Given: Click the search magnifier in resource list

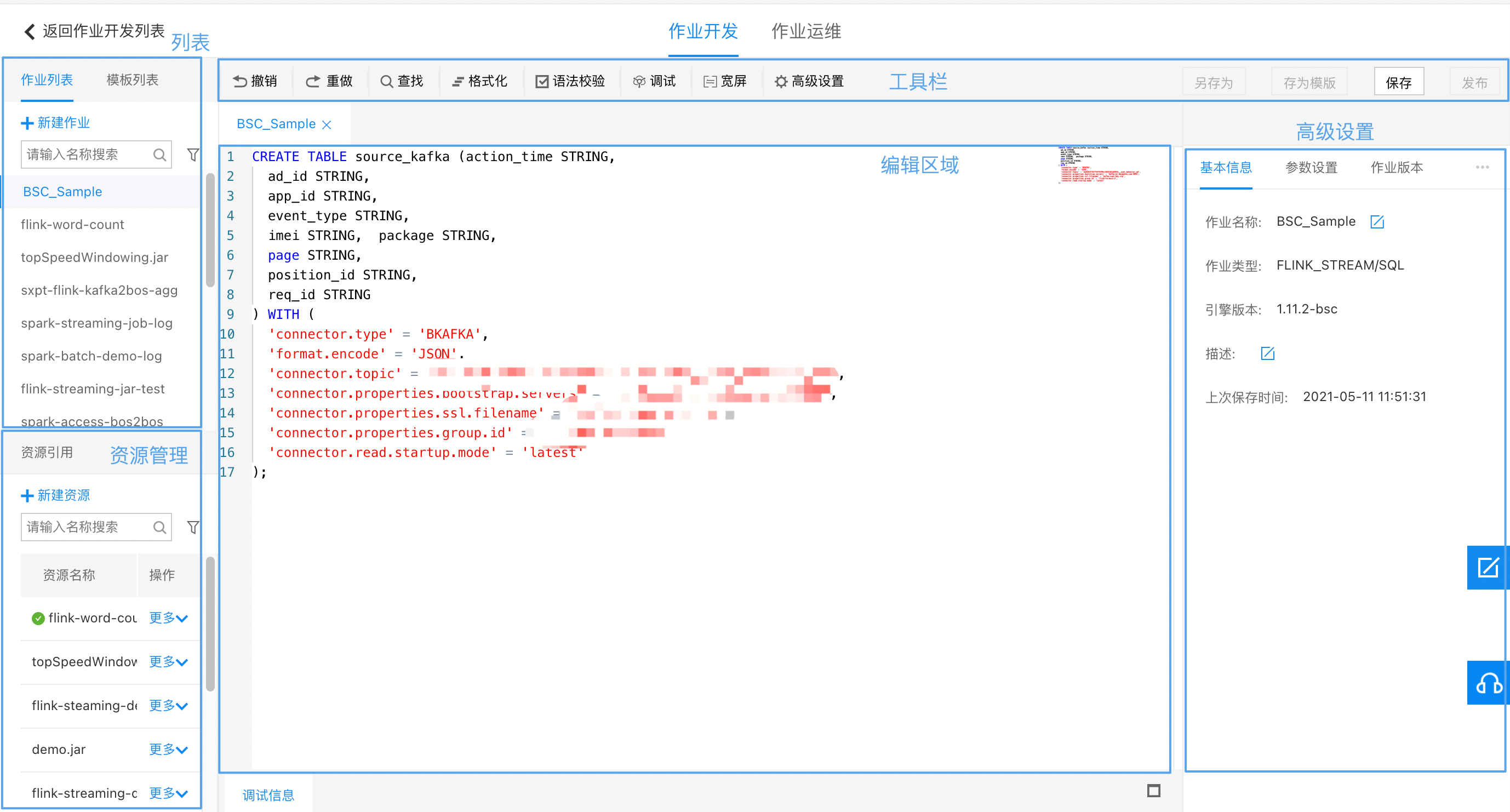Looking at the screenshot, I should 159,527.
